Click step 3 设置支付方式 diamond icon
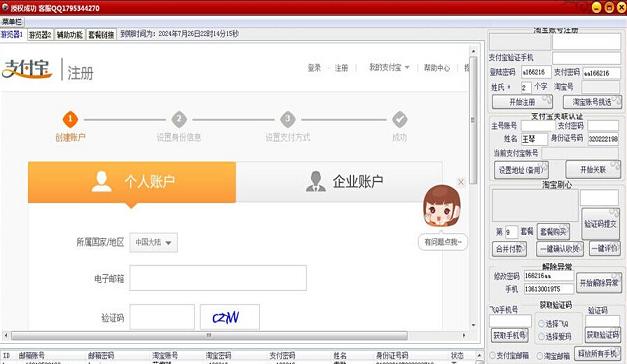Image resolution: width=627 pixels, height=364 pixels. tap(288, 119)
